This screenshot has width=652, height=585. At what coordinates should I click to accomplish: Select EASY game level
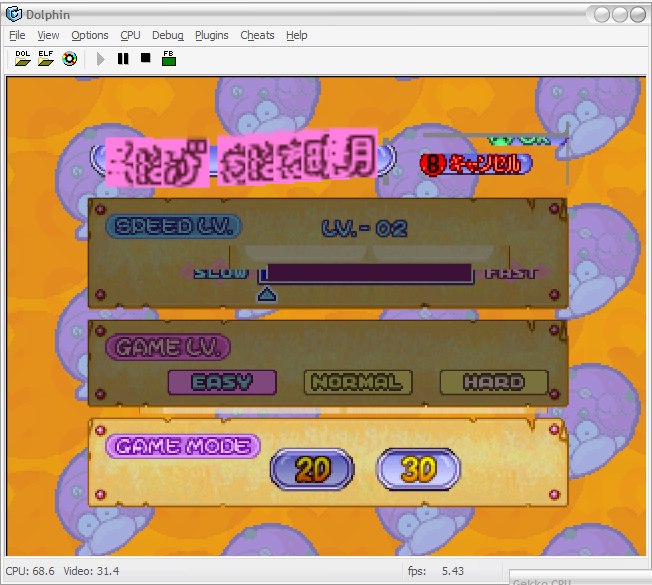(222, 382)
